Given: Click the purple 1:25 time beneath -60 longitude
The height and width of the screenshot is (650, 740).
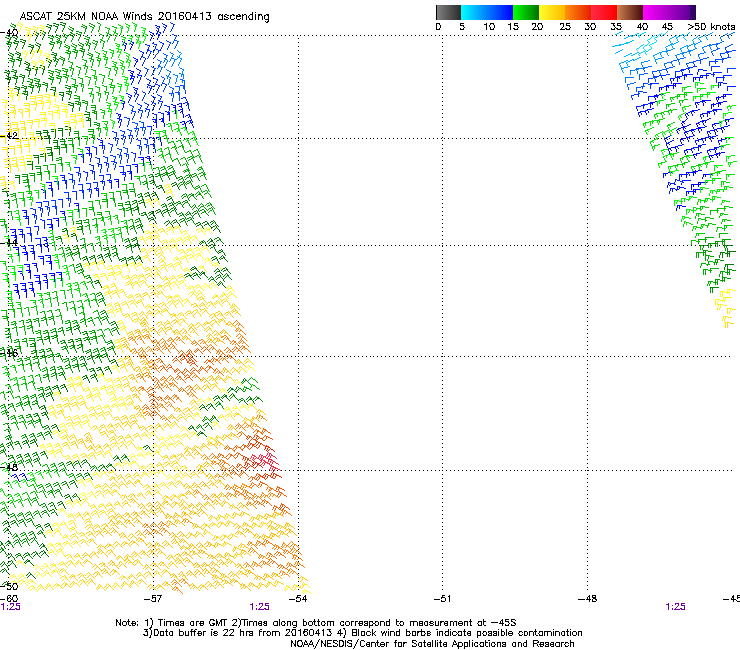Looking at the screenshot, I should [10, 607].
